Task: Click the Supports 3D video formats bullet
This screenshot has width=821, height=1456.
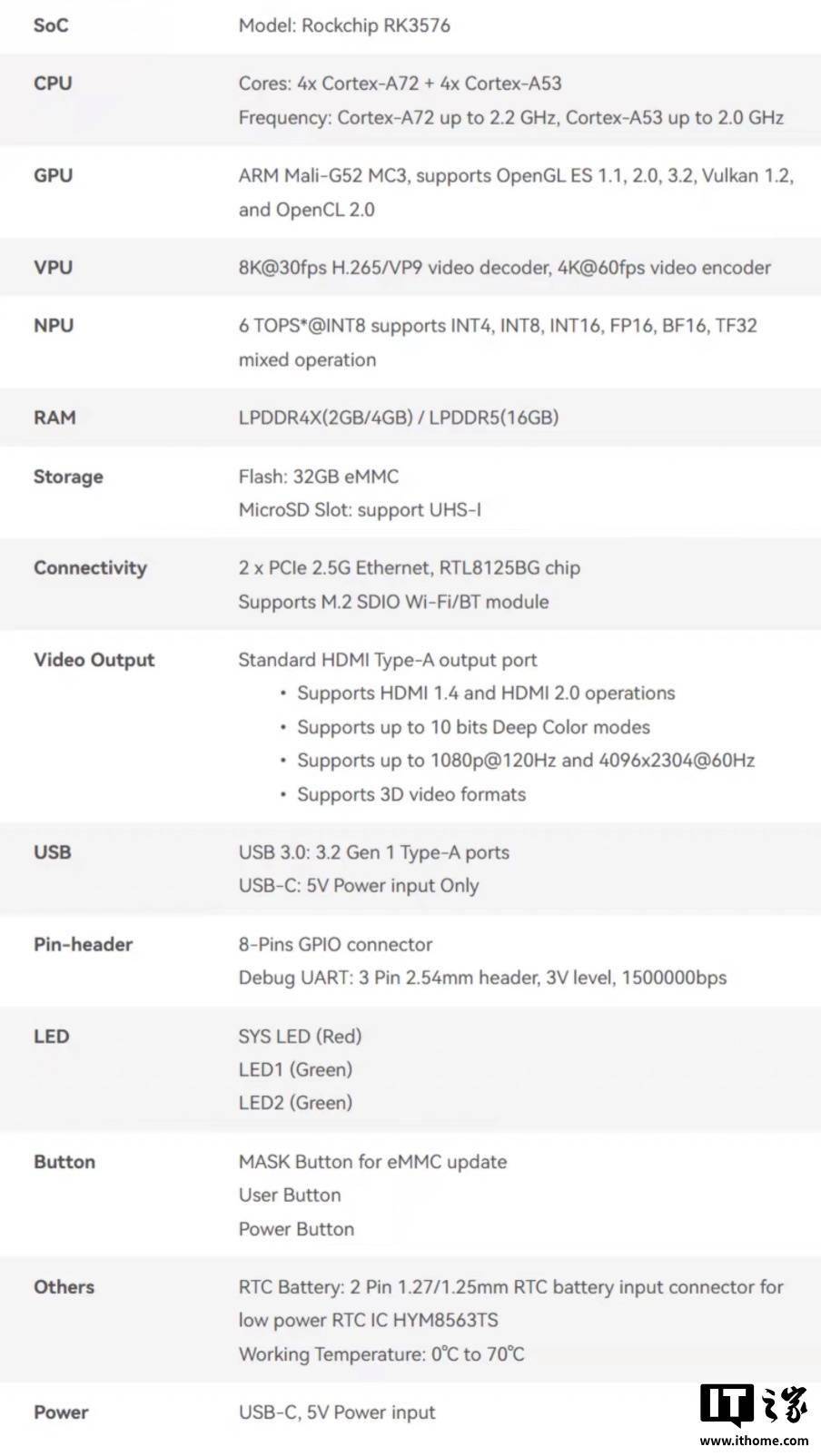Action: pyautogui.click(x=411, y=794)
